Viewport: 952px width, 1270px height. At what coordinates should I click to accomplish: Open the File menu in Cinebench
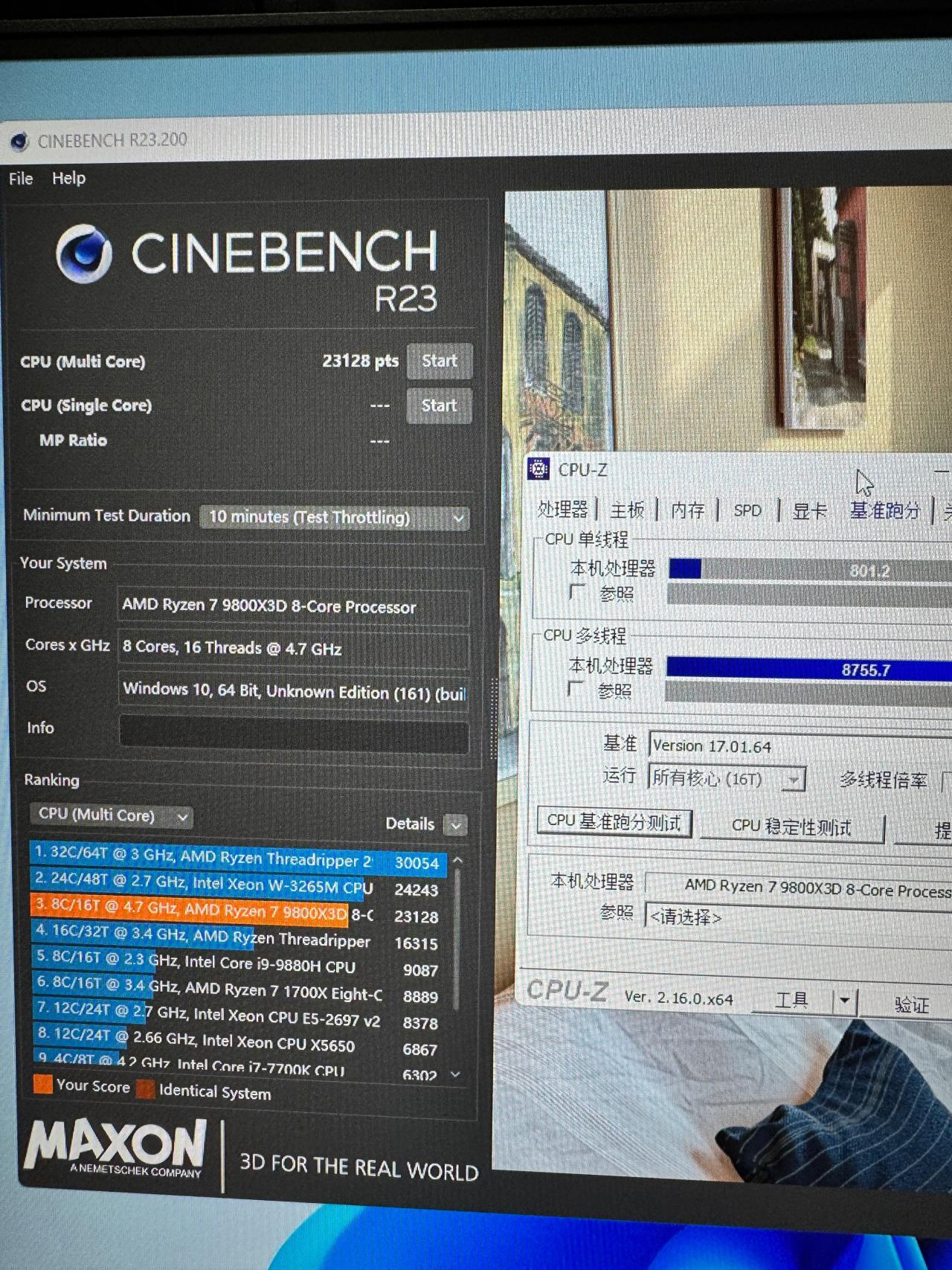click(21, 179)
